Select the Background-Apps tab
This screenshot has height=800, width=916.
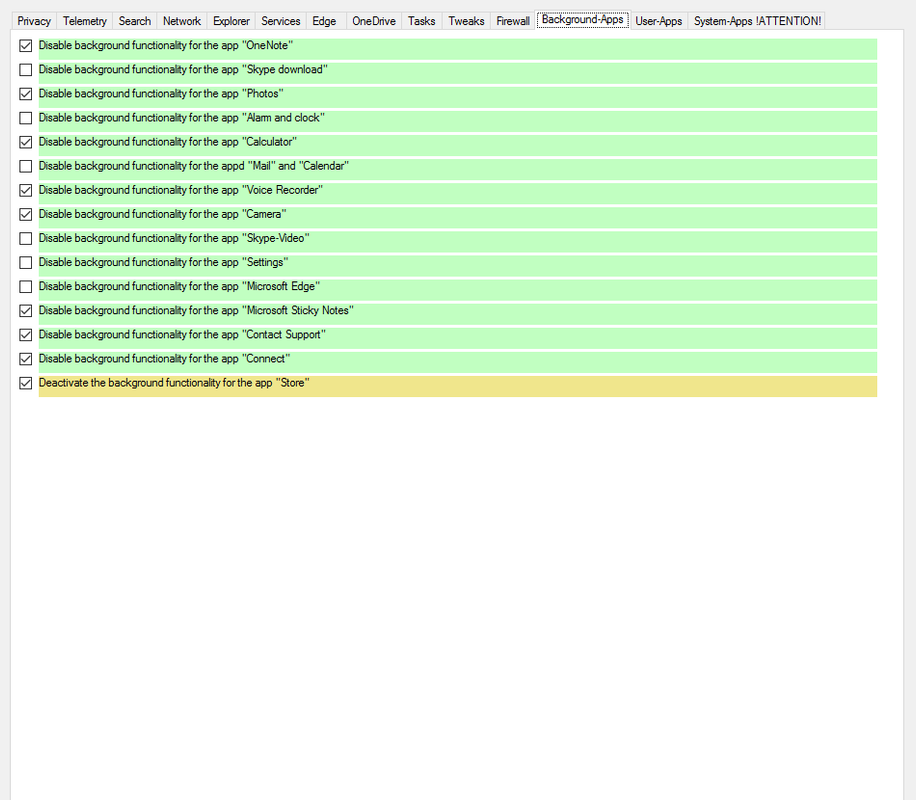pyautogui.click(x=582, y=20)
